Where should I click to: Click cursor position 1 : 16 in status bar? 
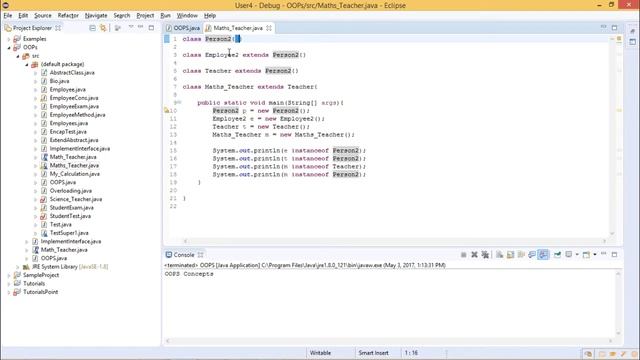(411, 353)
